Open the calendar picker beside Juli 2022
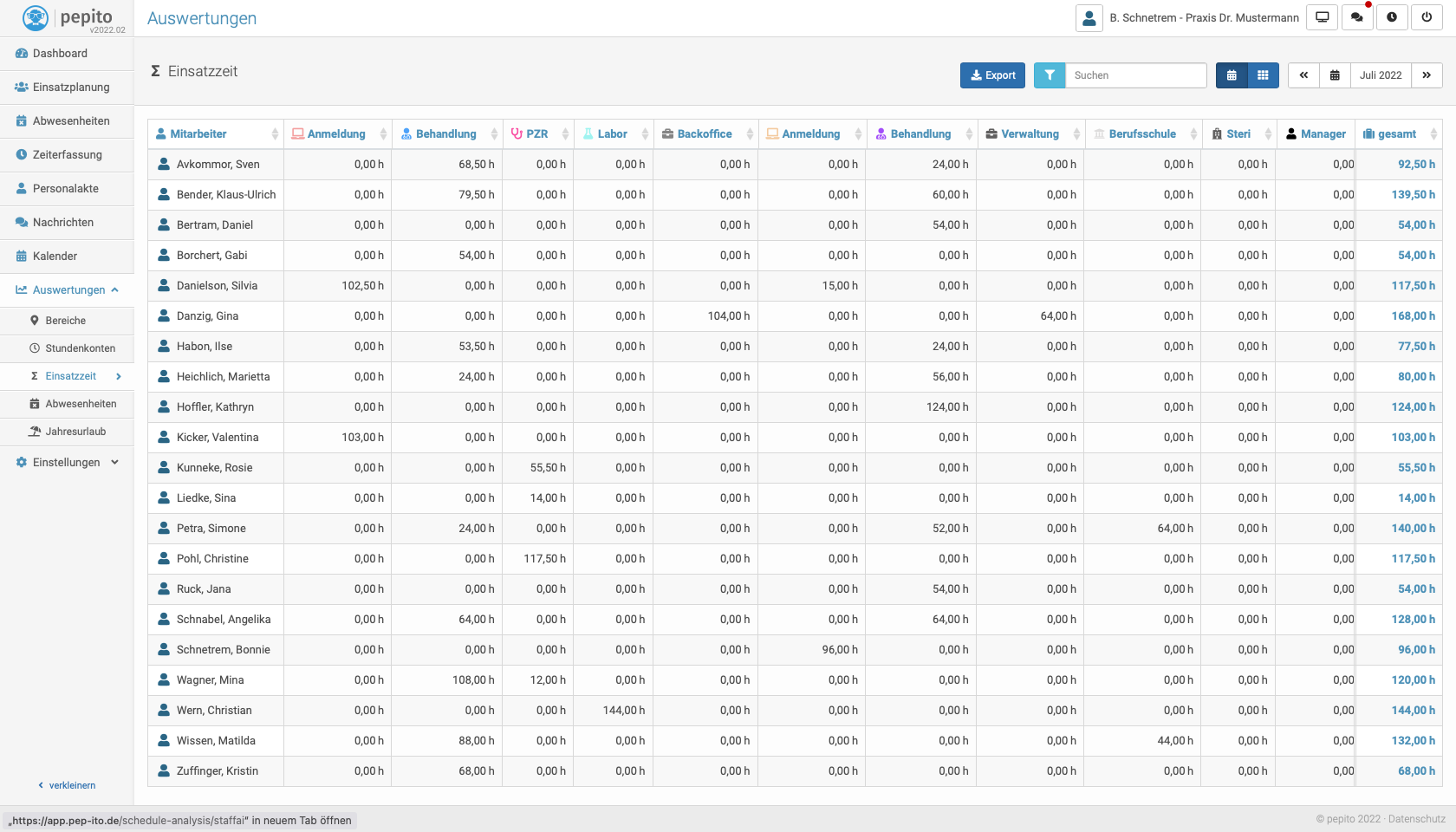Image resolution: width=1456 pixels, height=832 pixels. 1334,75
